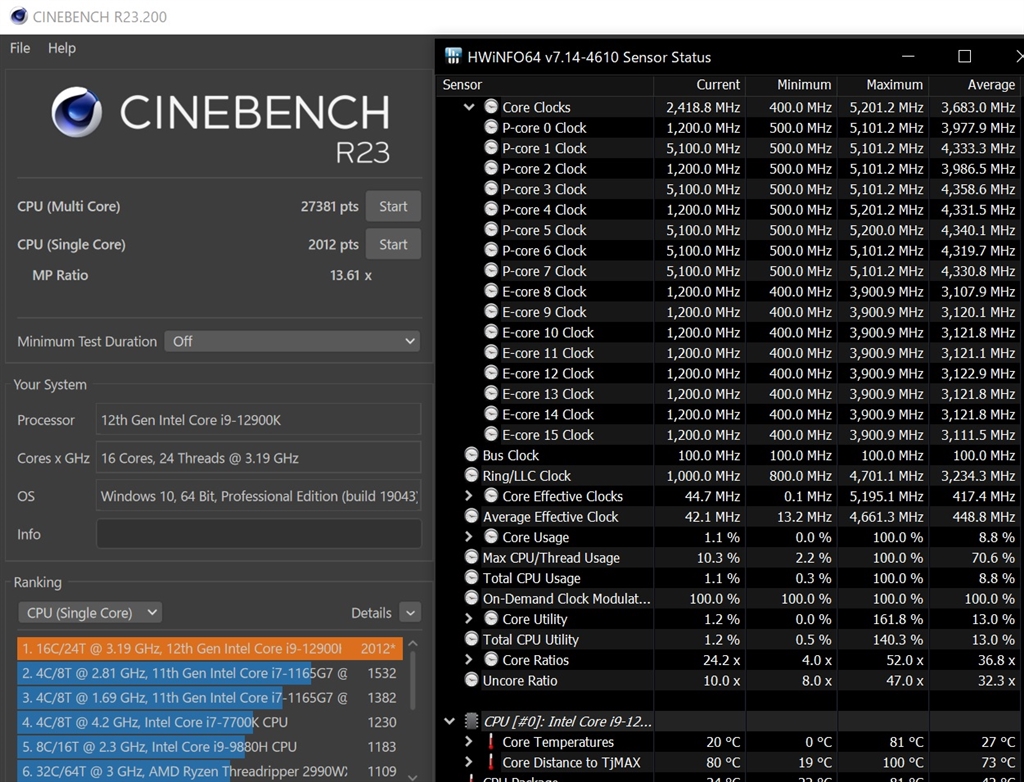Image resolution: width=1024 pixels, height=782 pixels.
Task: Expand Core Temperatures sensor group
Action: point(469,741)
